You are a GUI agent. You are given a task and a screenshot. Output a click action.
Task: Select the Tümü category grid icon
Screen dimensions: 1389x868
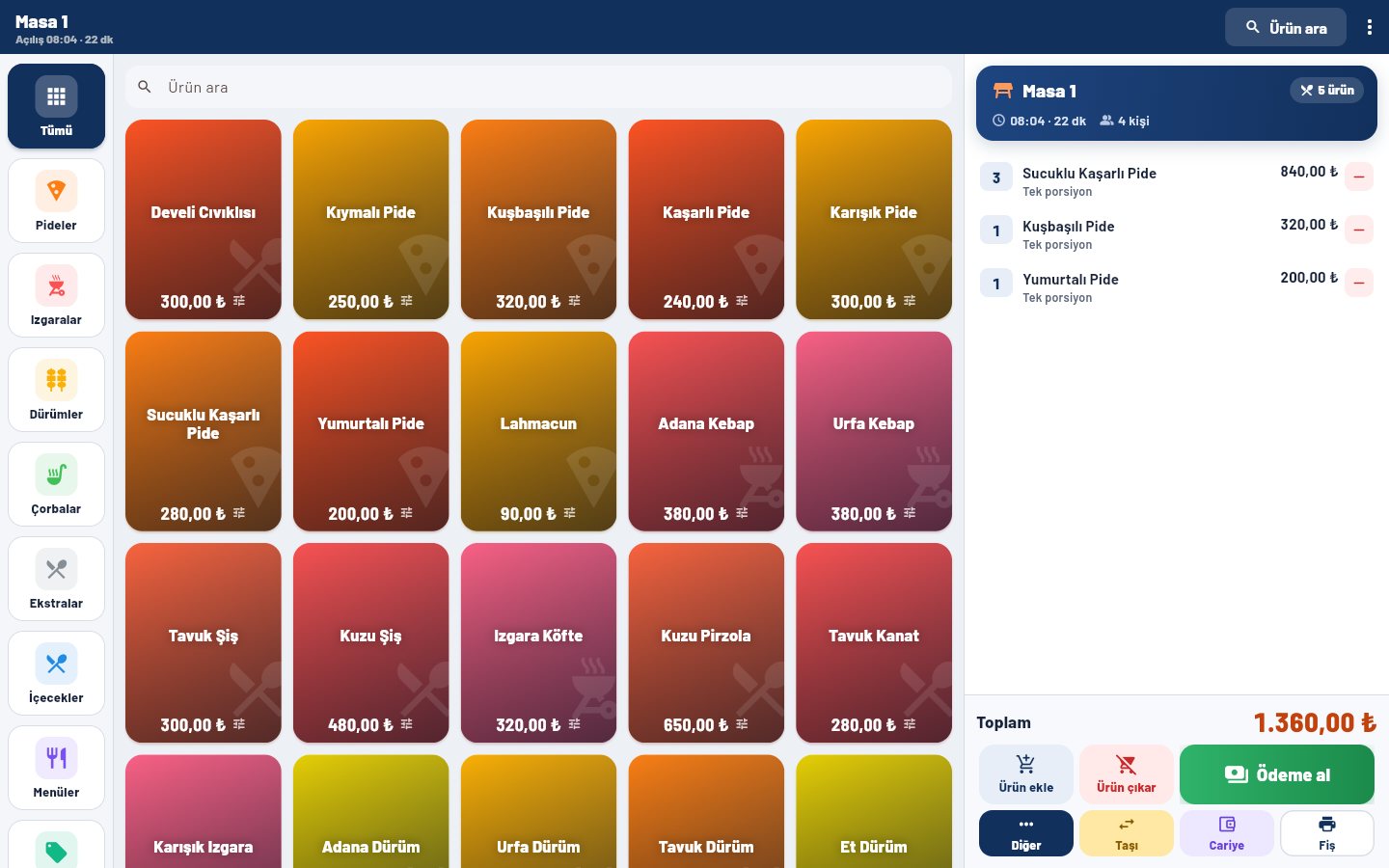tap(56, 96)
